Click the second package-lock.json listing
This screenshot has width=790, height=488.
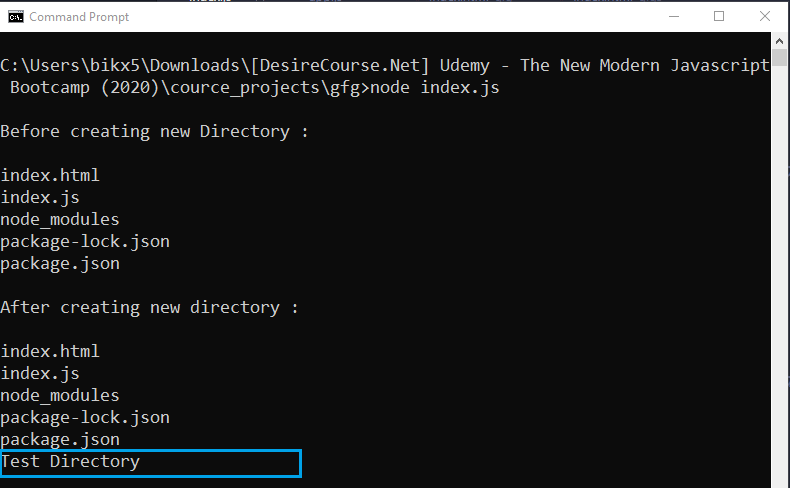pyautogui.click(x=85, y=418)
